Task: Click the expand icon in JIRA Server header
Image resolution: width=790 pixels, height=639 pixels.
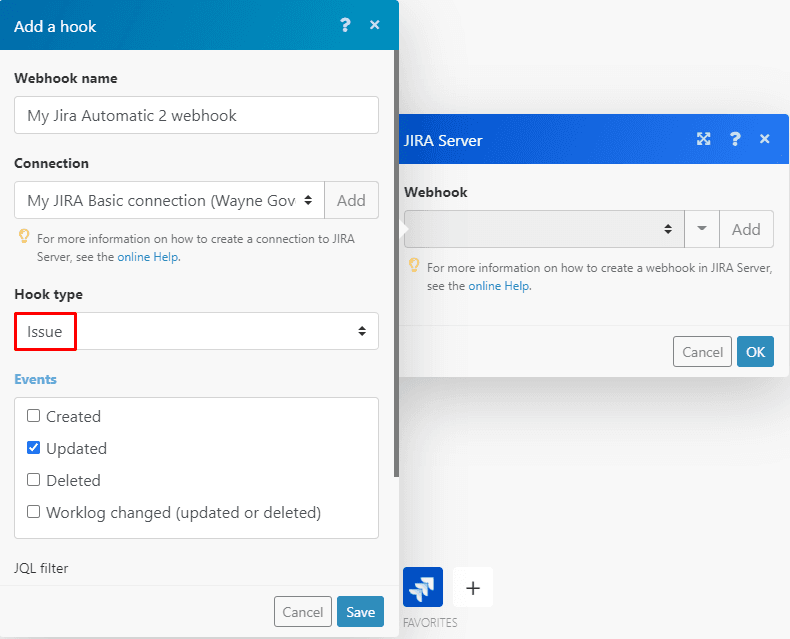Action: coord(703,139)
